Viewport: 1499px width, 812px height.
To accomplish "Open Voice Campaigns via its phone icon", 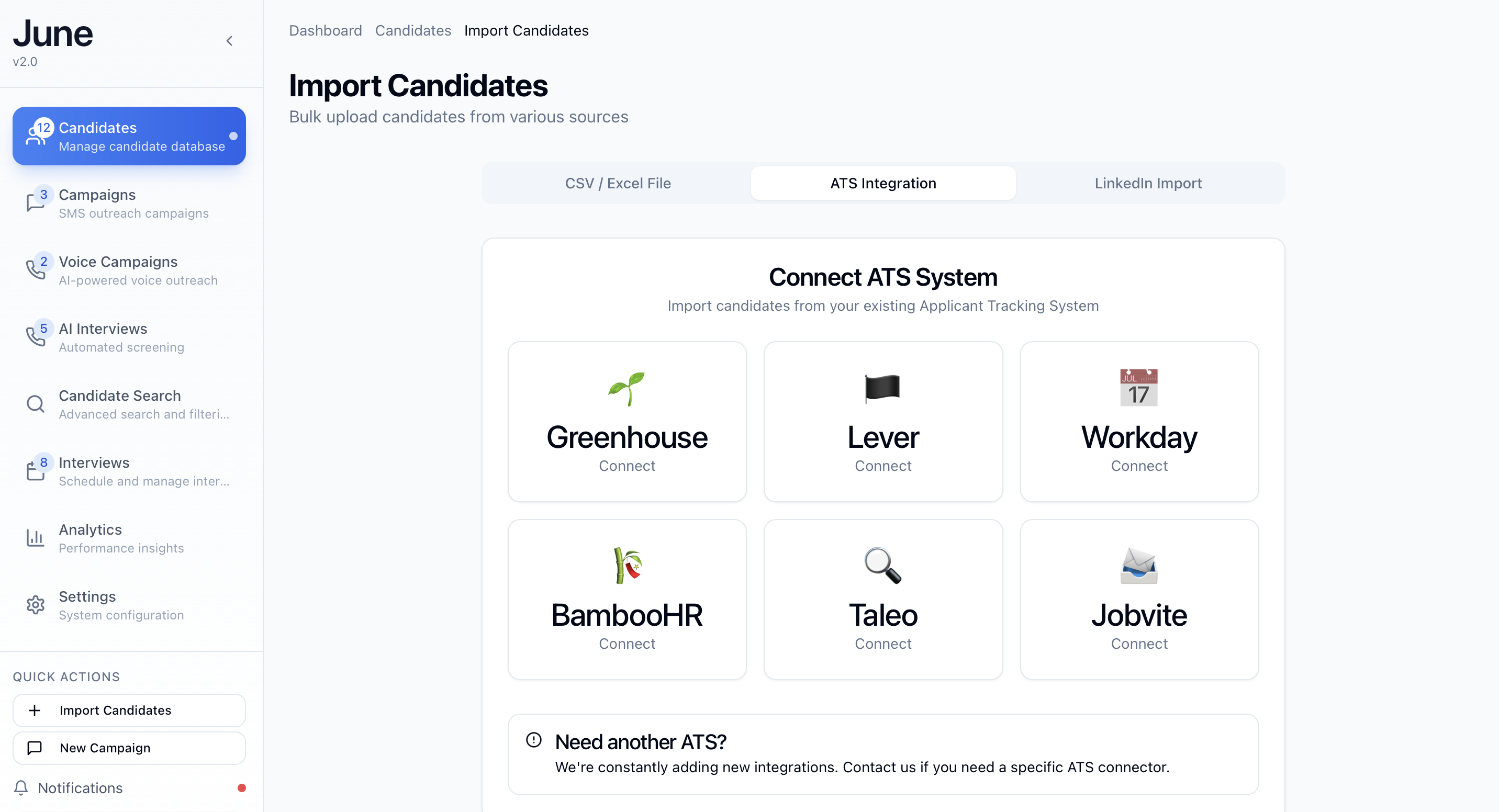I will tap(36, 269).
